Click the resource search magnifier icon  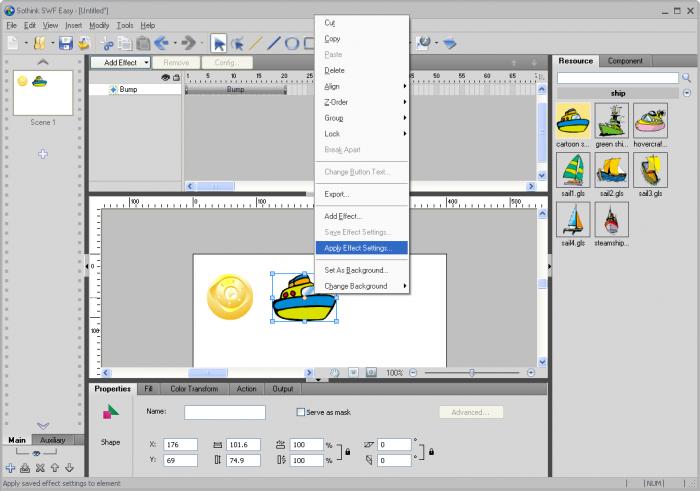pos(686,78)
